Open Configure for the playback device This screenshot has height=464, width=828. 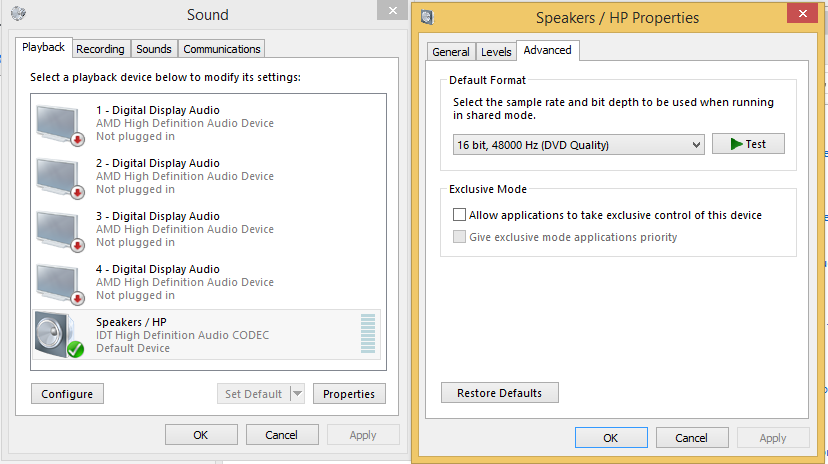67,394
